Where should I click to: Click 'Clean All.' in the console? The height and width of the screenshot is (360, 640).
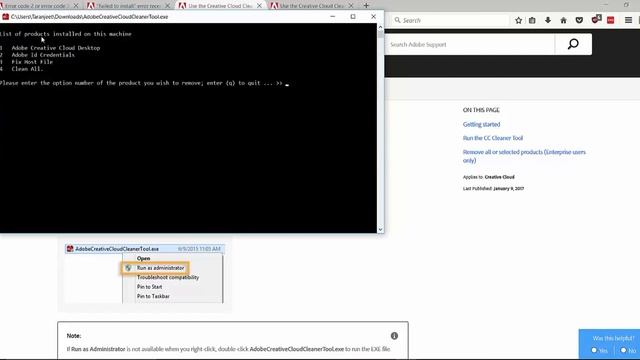27,69
